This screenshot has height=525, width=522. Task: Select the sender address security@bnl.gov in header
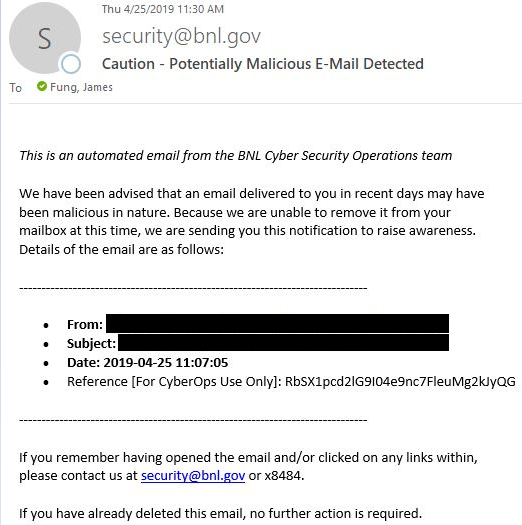(x=181, y=36)
